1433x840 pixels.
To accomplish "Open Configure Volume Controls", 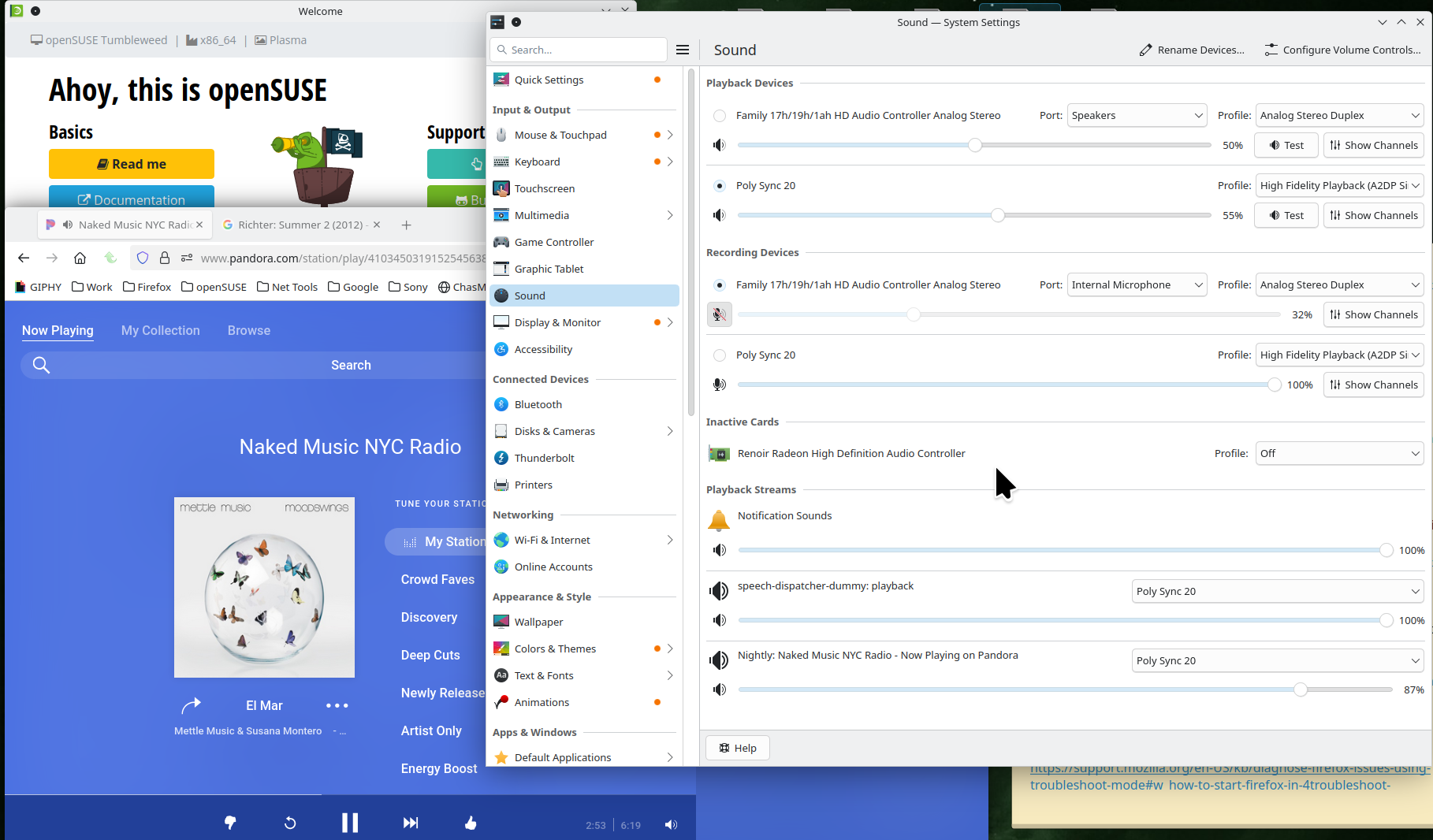I will tap(1342, 50).
